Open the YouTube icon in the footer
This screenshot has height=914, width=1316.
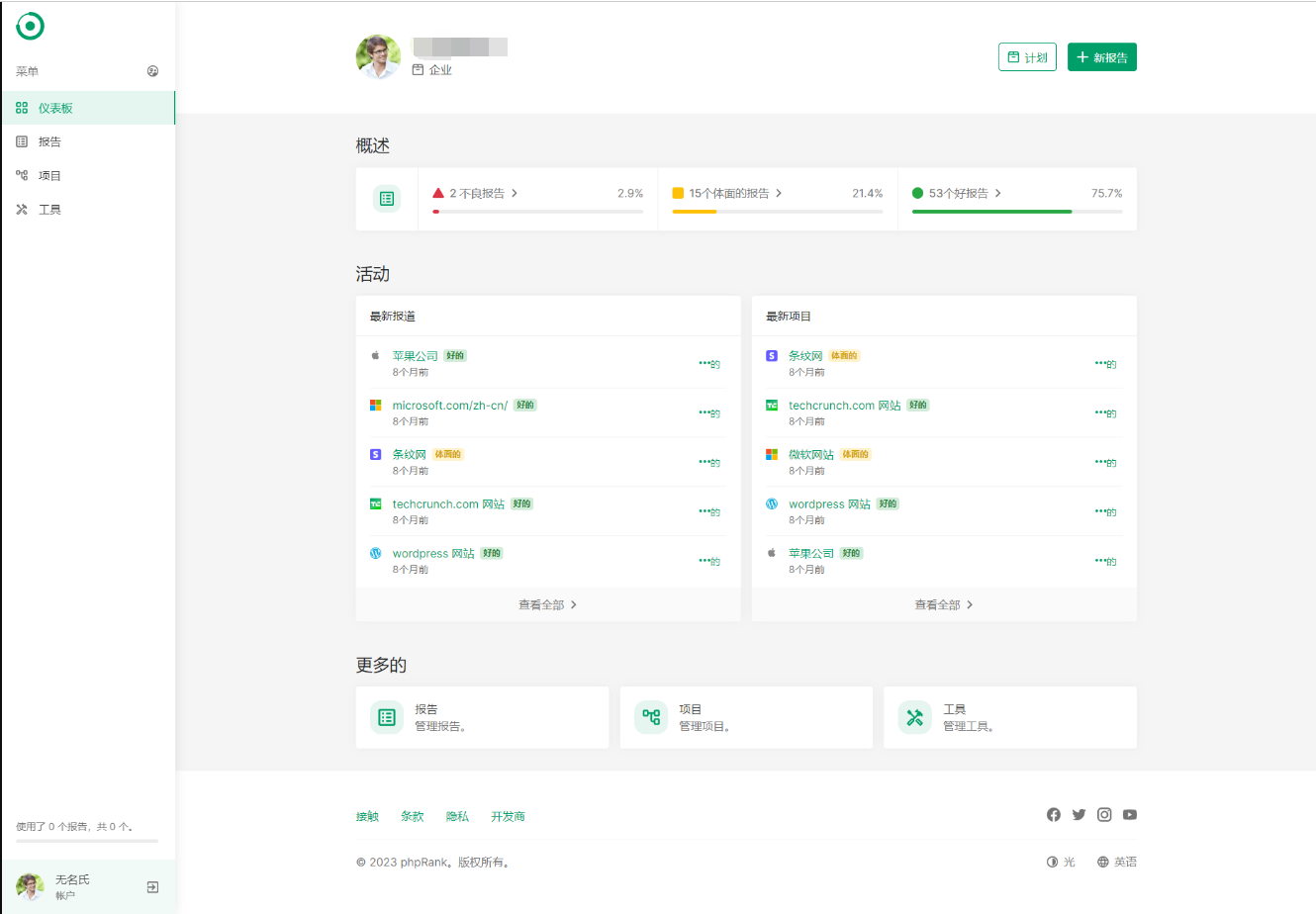(1129, 814)
